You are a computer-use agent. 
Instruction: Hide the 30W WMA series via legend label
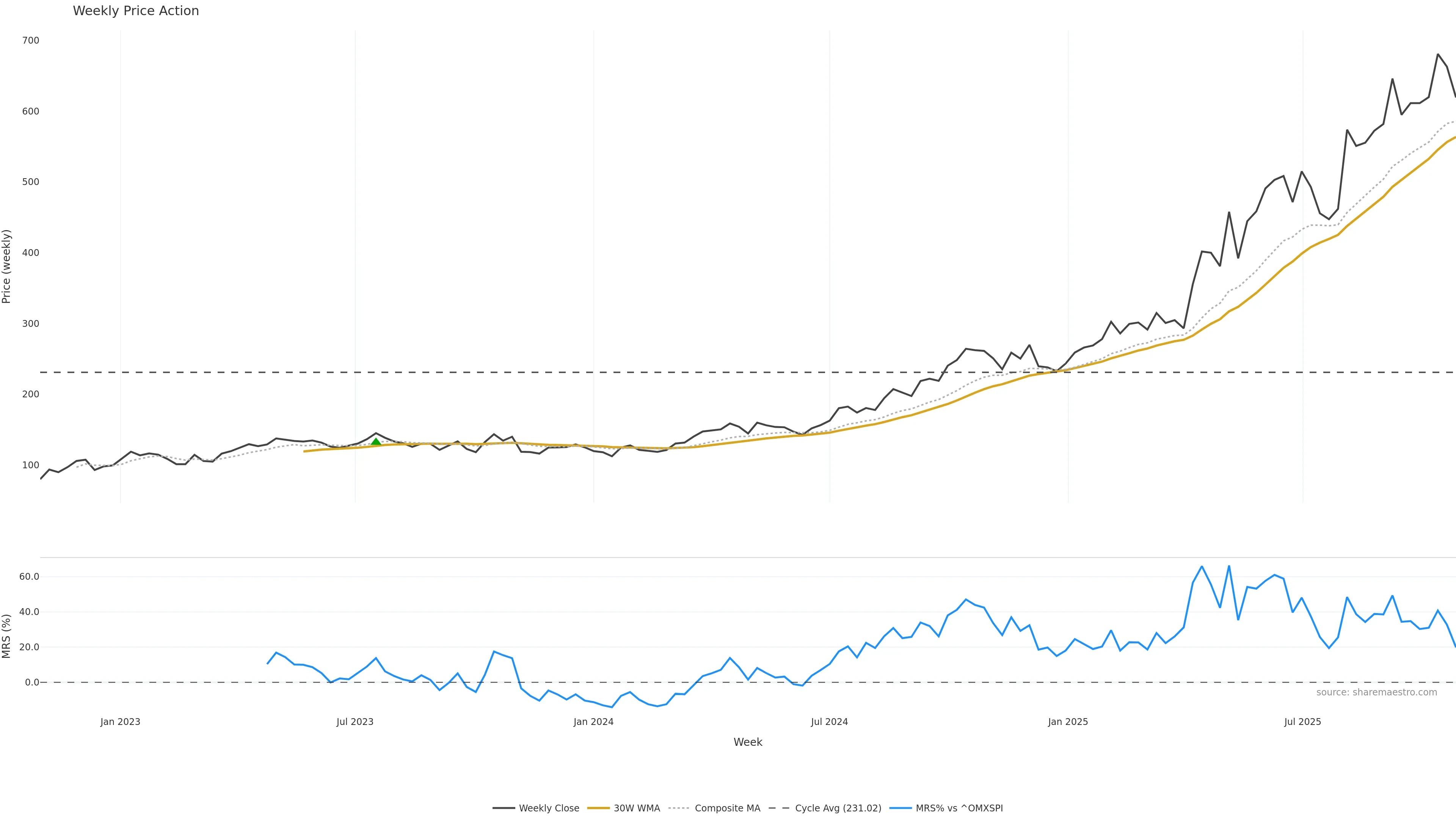click(x=637, y=808)
